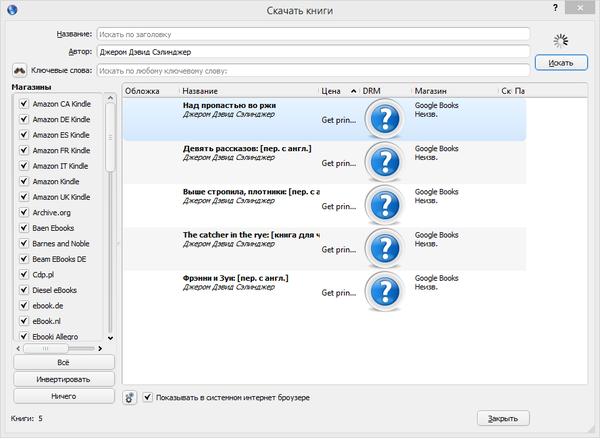Deselect all stores with Ничего button
600x438 pixels.
tap(64, 396)
